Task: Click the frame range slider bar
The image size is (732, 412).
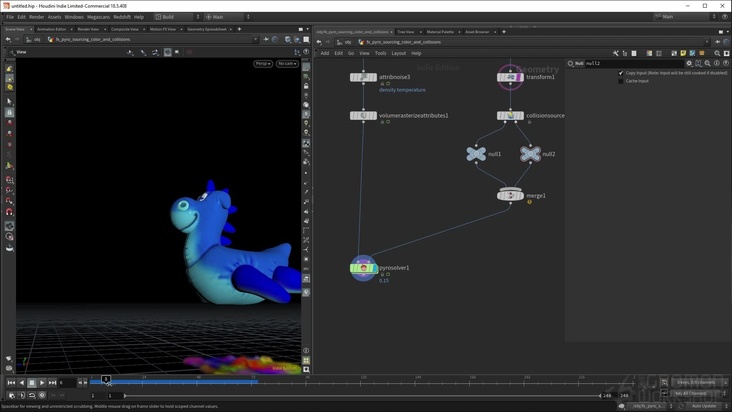Action: [x=362, y=395]
